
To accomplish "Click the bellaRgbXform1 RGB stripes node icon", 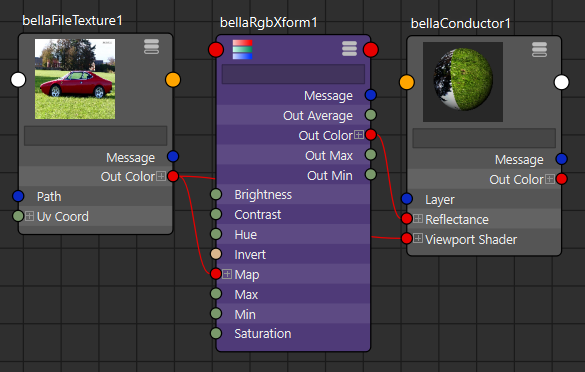I will pos(243,50).
